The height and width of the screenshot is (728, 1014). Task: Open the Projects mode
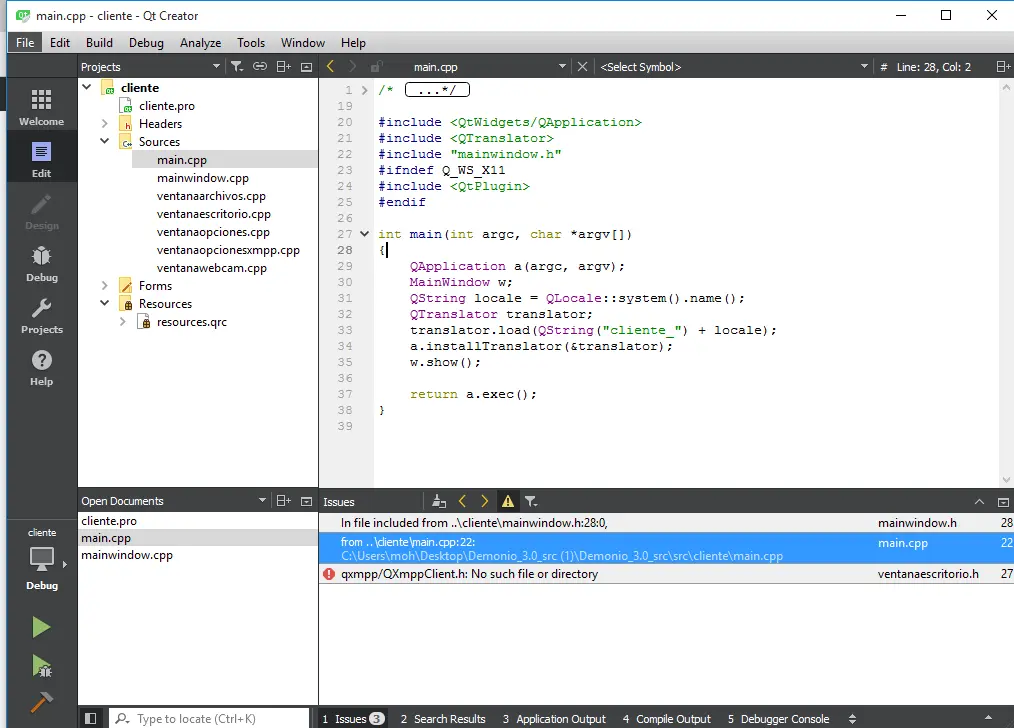coord(41,315)
